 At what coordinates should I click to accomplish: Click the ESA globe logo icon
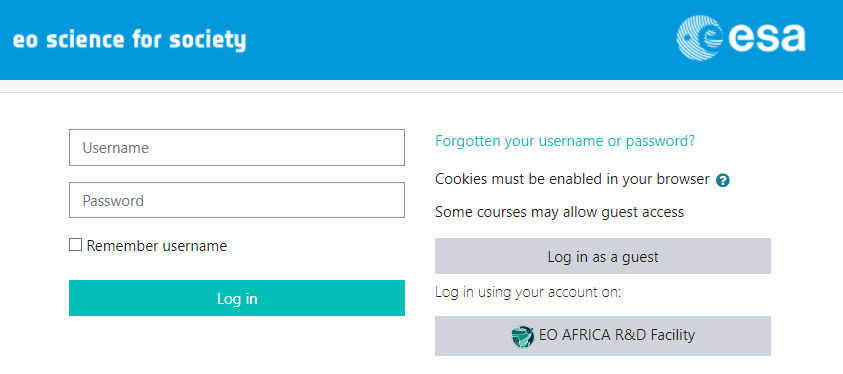699,38
